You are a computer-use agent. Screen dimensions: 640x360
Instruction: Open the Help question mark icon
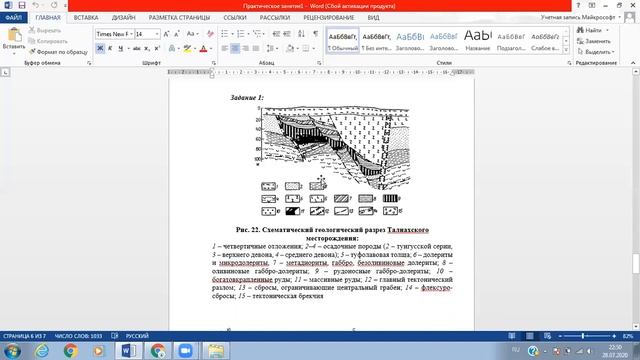578,5
